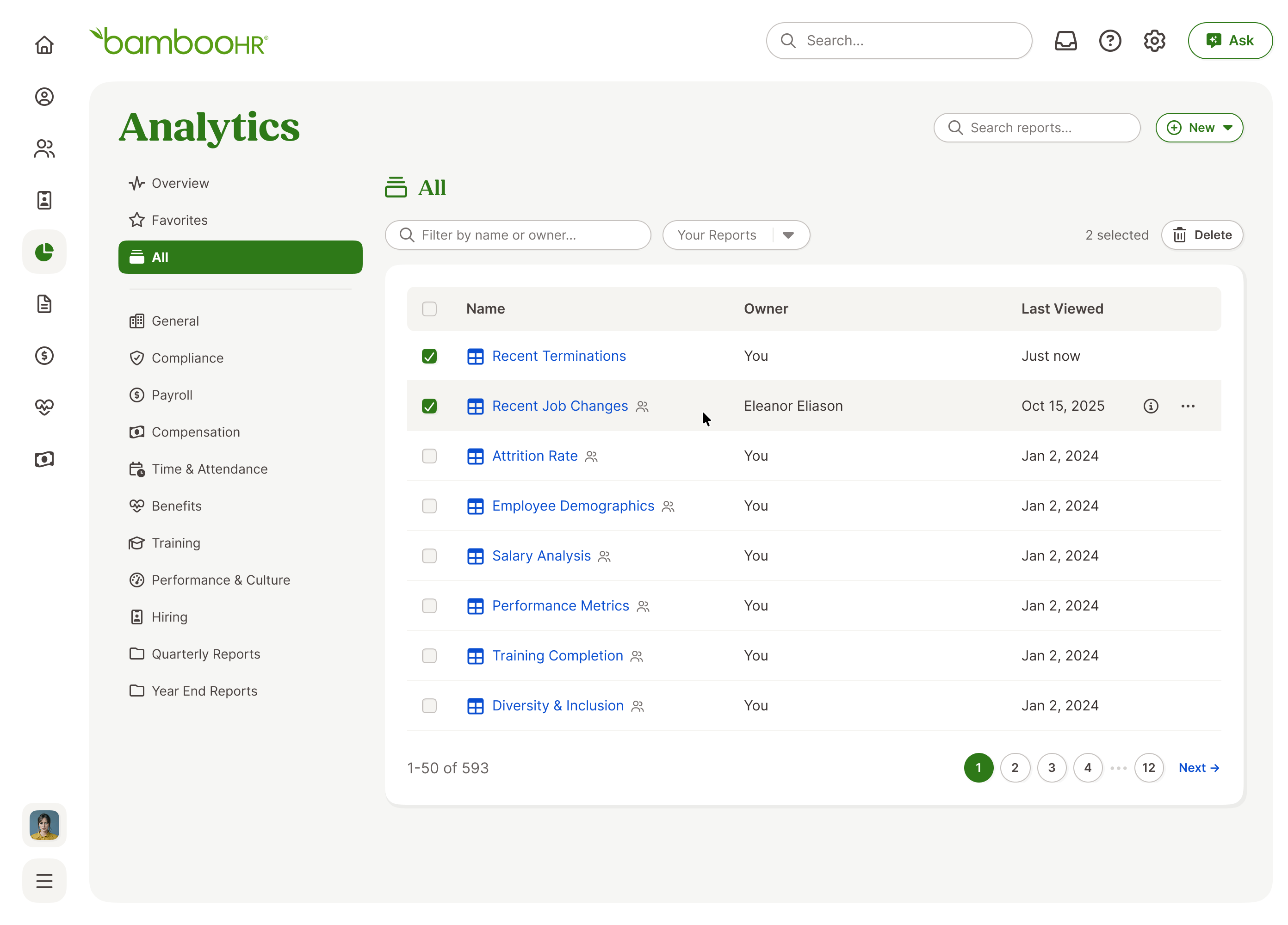This screenshot has height=925, width=1288.
Task: Click the BambooHR logo
Action: tap(179, 42)
